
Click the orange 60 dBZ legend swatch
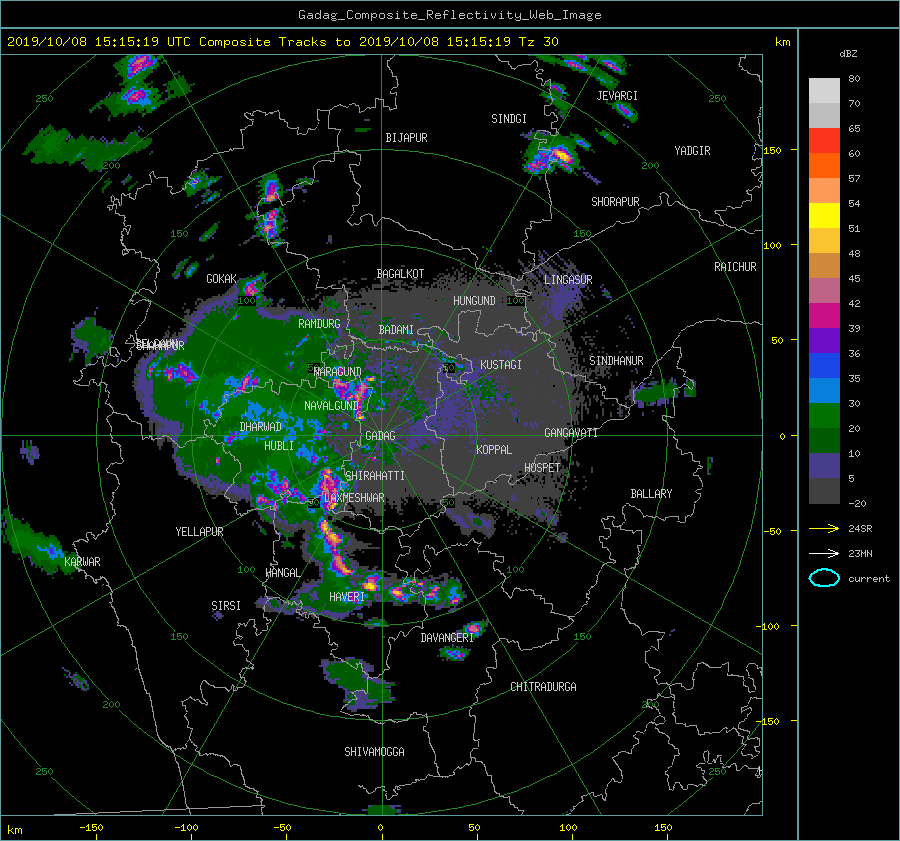pyautogui.click(x=824, y=165)
